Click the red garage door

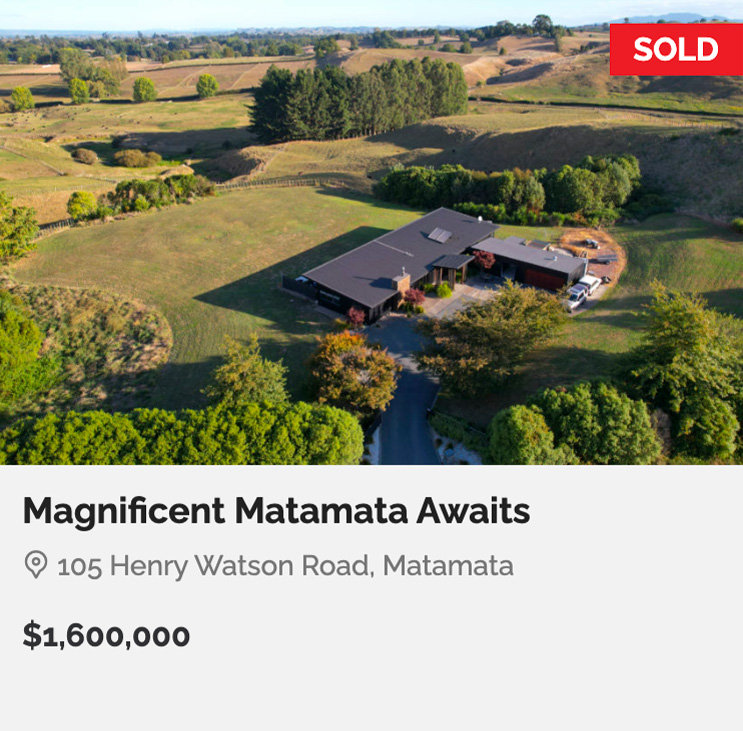point(545,277)
